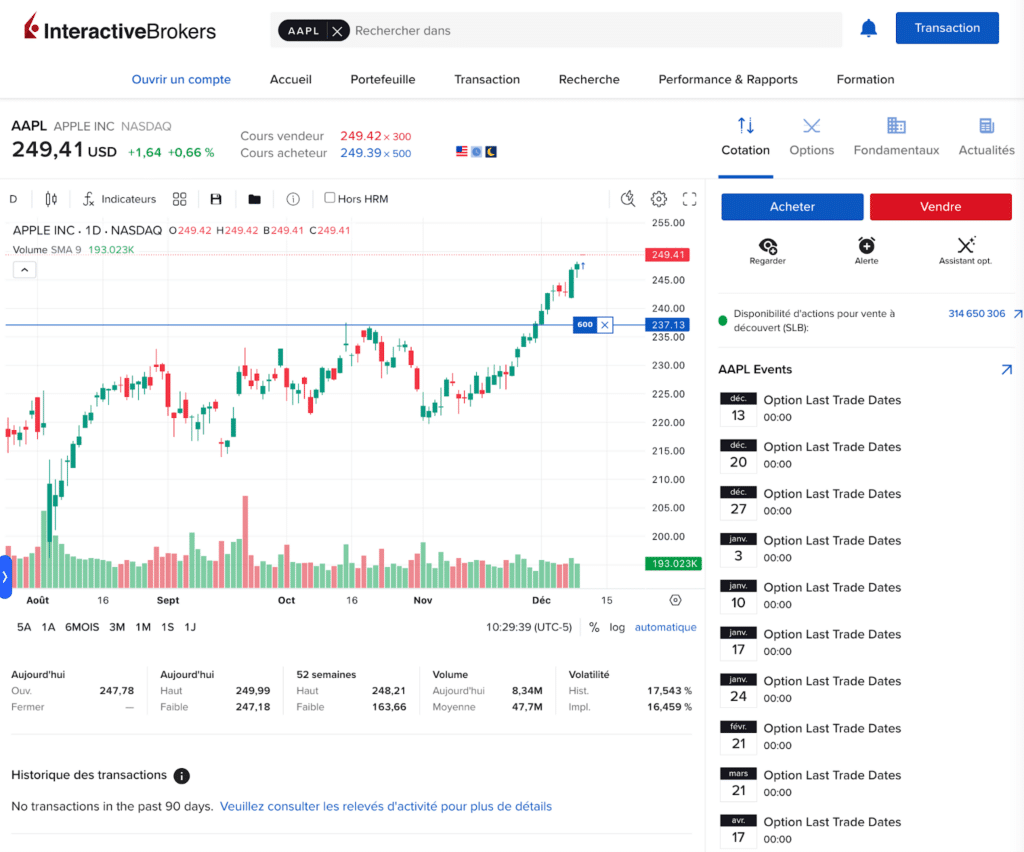1024x852 pixels.
Task: Open the Transaction menu item
Action: click(x=487, y=80)
